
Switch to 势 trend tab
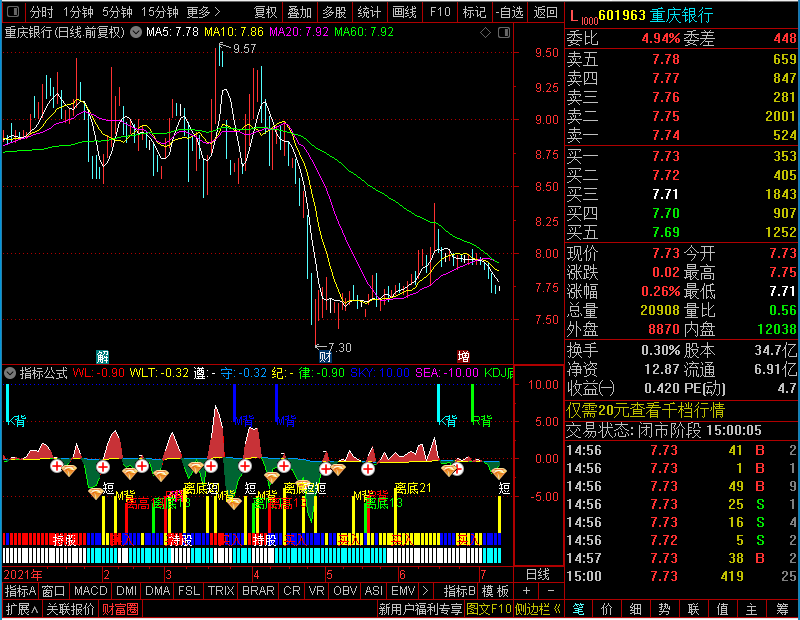pos(664,609)
